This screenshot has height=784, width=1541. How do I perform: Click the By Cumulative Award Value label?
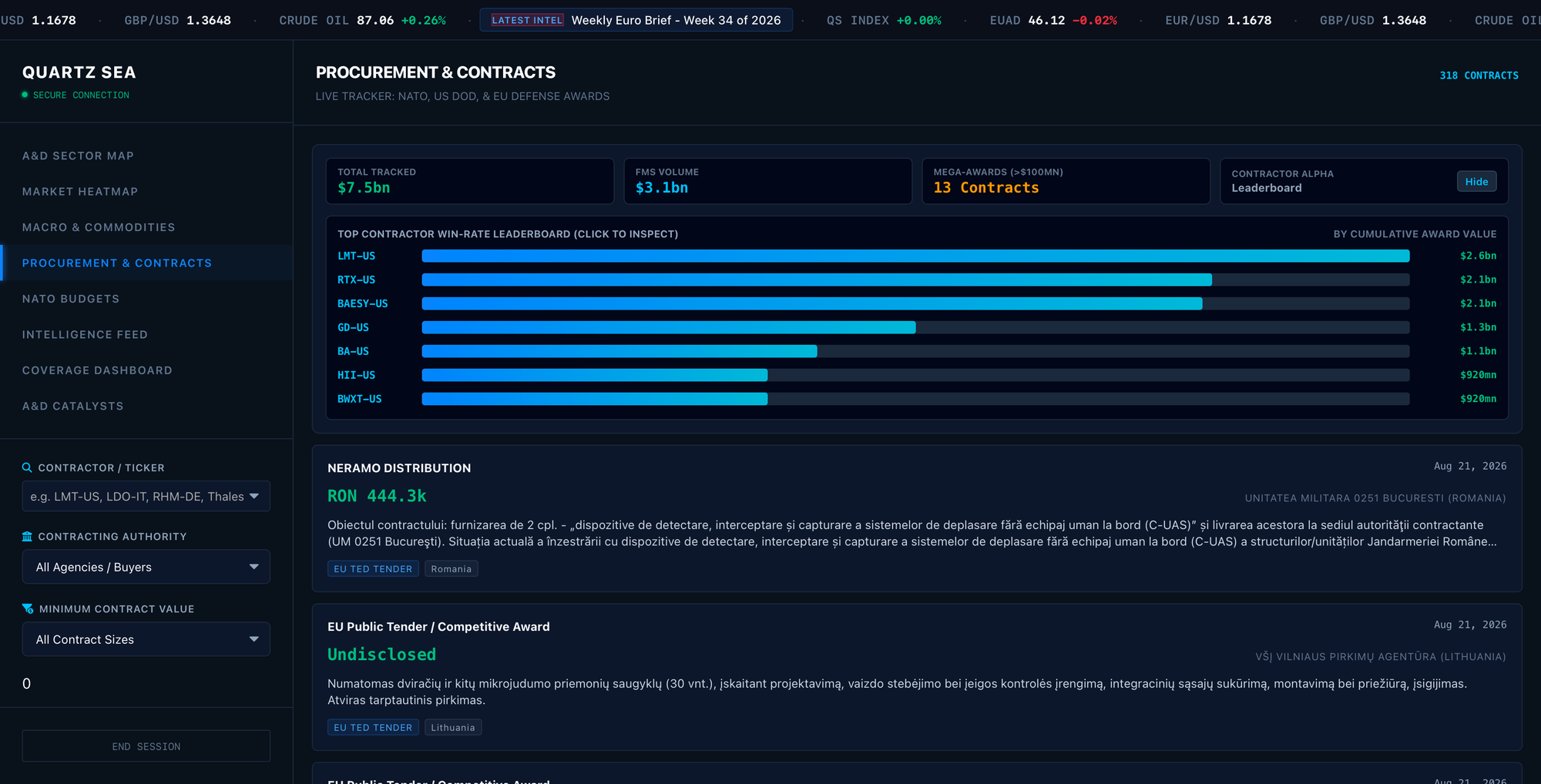[x=1415, y=234]
